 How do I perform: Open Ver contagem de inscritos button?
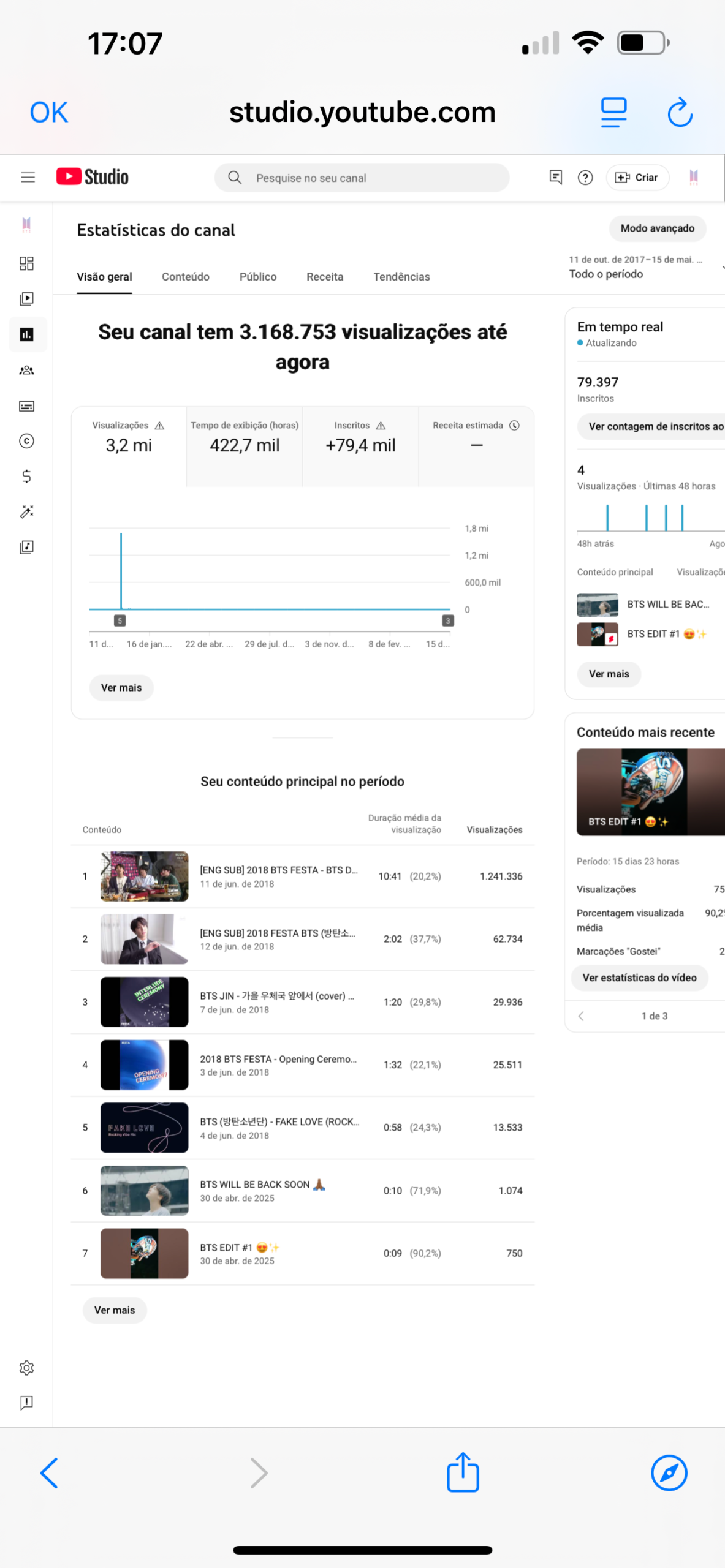pyautogui.click(x=651, y=426)
